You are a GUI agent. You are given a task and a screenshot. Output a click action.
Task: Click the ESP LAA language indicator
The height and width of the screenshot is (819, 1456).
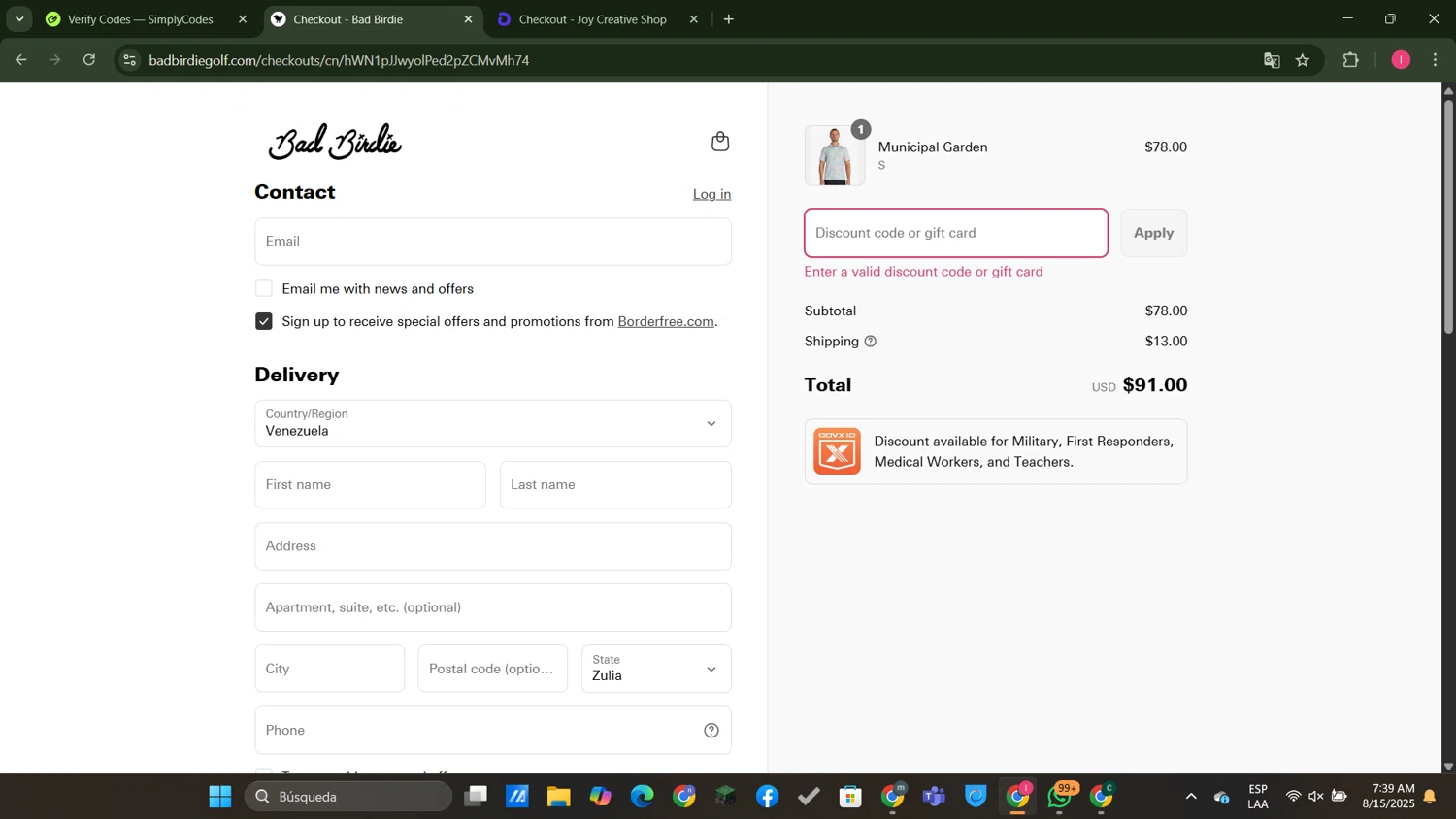tap(1258, 797)
